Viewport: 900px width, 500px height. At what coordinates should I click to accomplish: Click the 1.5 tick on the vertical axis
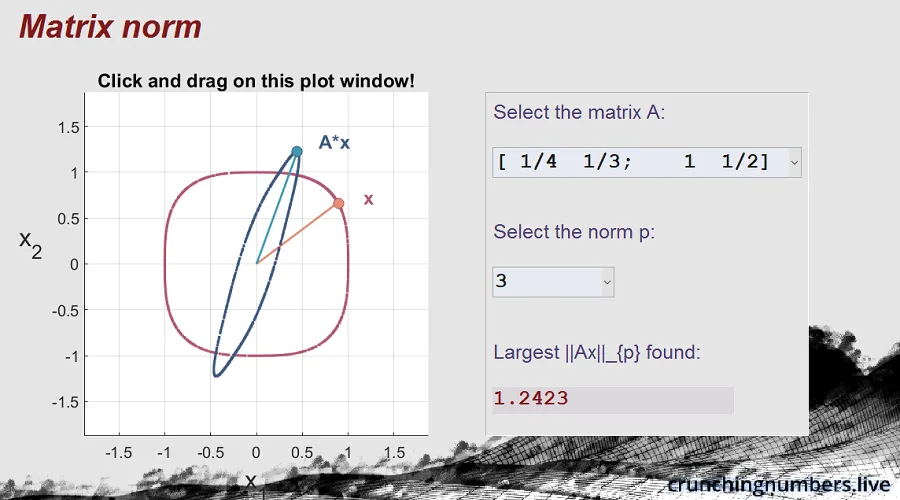click(x=69, y=127)
